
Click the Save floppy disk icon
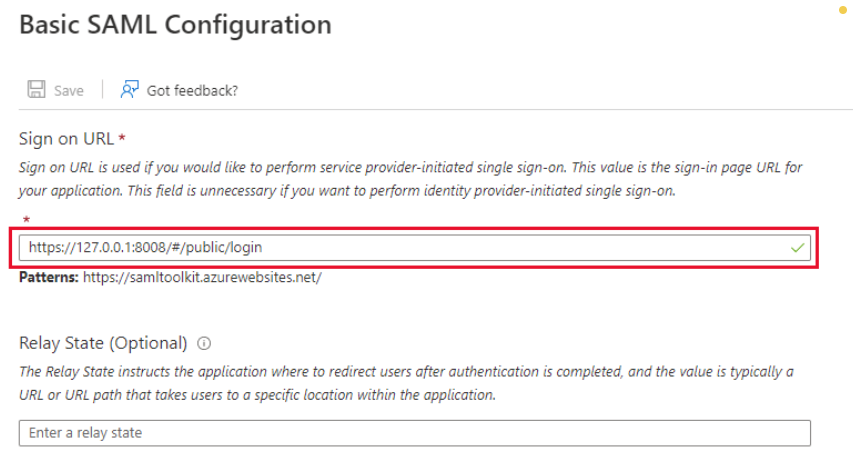tap(36, 89)
